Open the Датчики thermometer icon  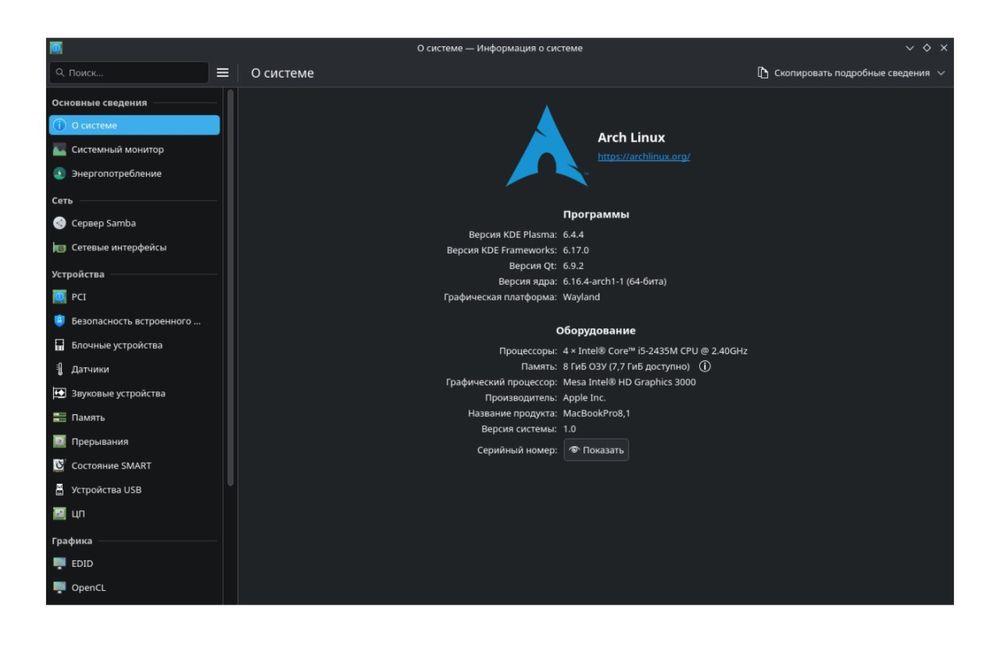pyautogui.click(x=59, y=369)
